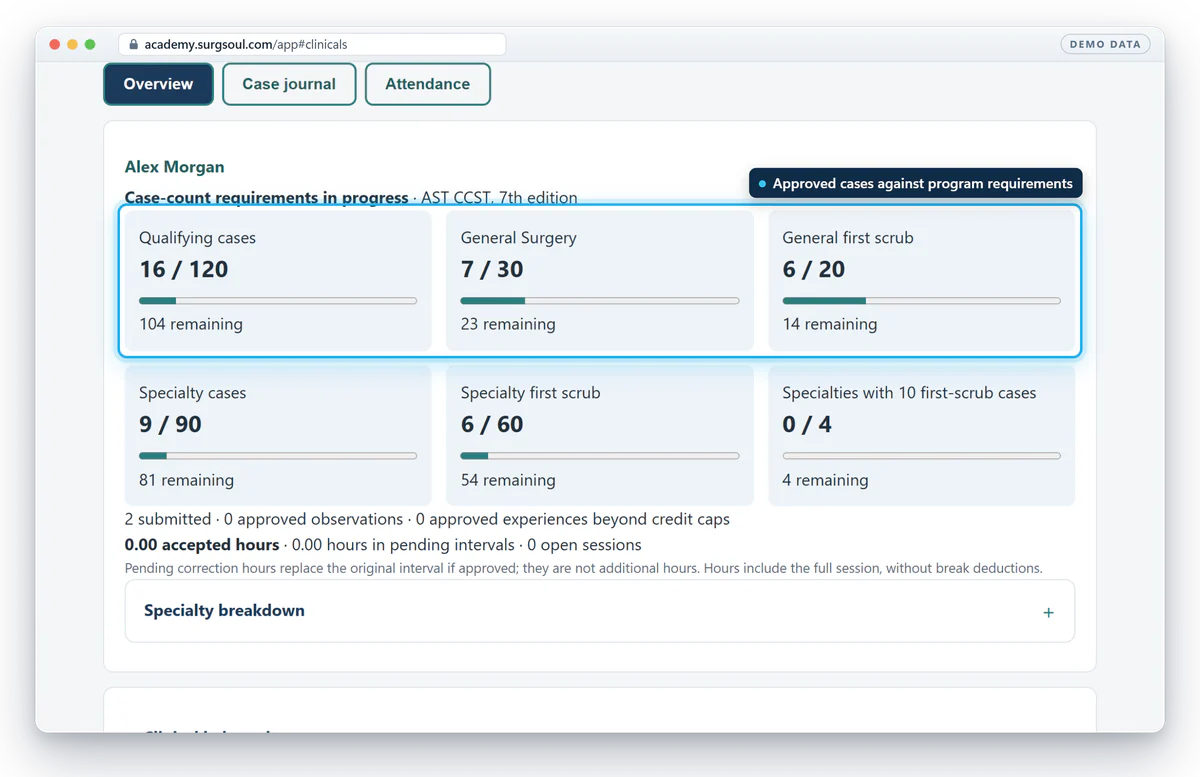Click "Specialties with 10 first-scrub cases" title

coord(909,393)
